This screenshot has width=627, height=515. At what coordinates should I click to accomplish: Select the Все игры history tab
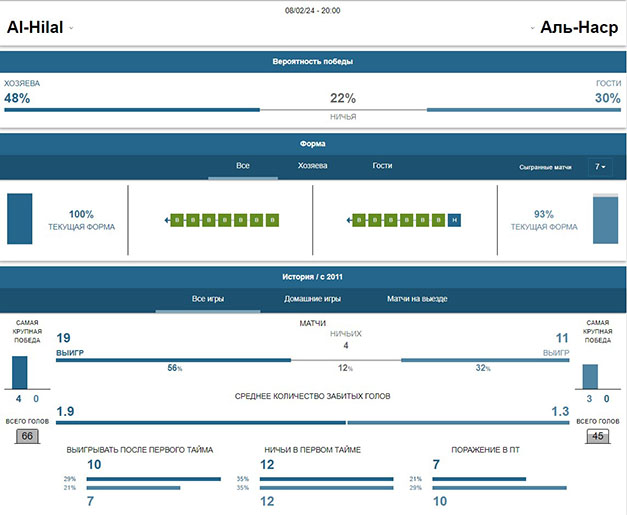click(x=208, y=299)
